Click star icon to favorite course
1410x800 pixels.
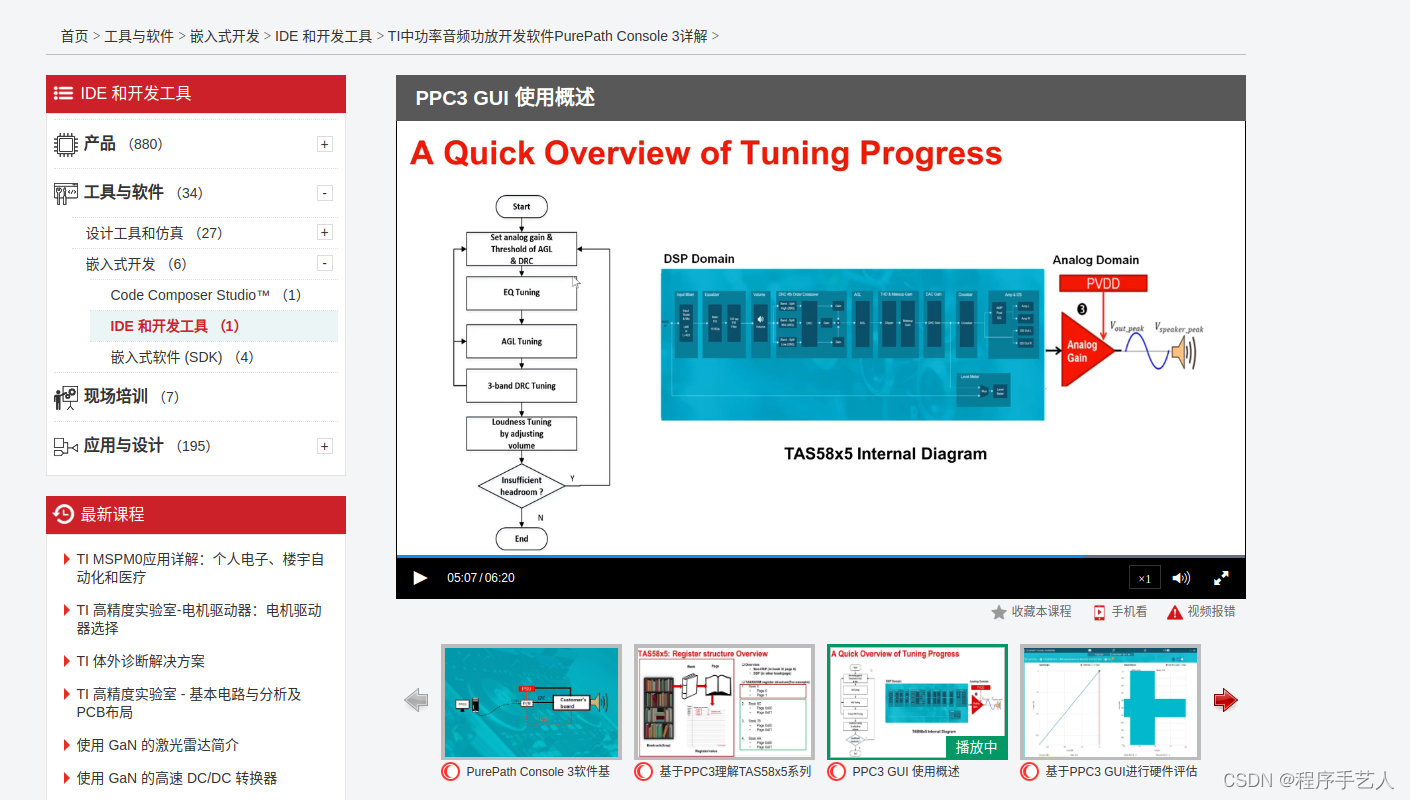pyautogui.click(x=999, y=612)
